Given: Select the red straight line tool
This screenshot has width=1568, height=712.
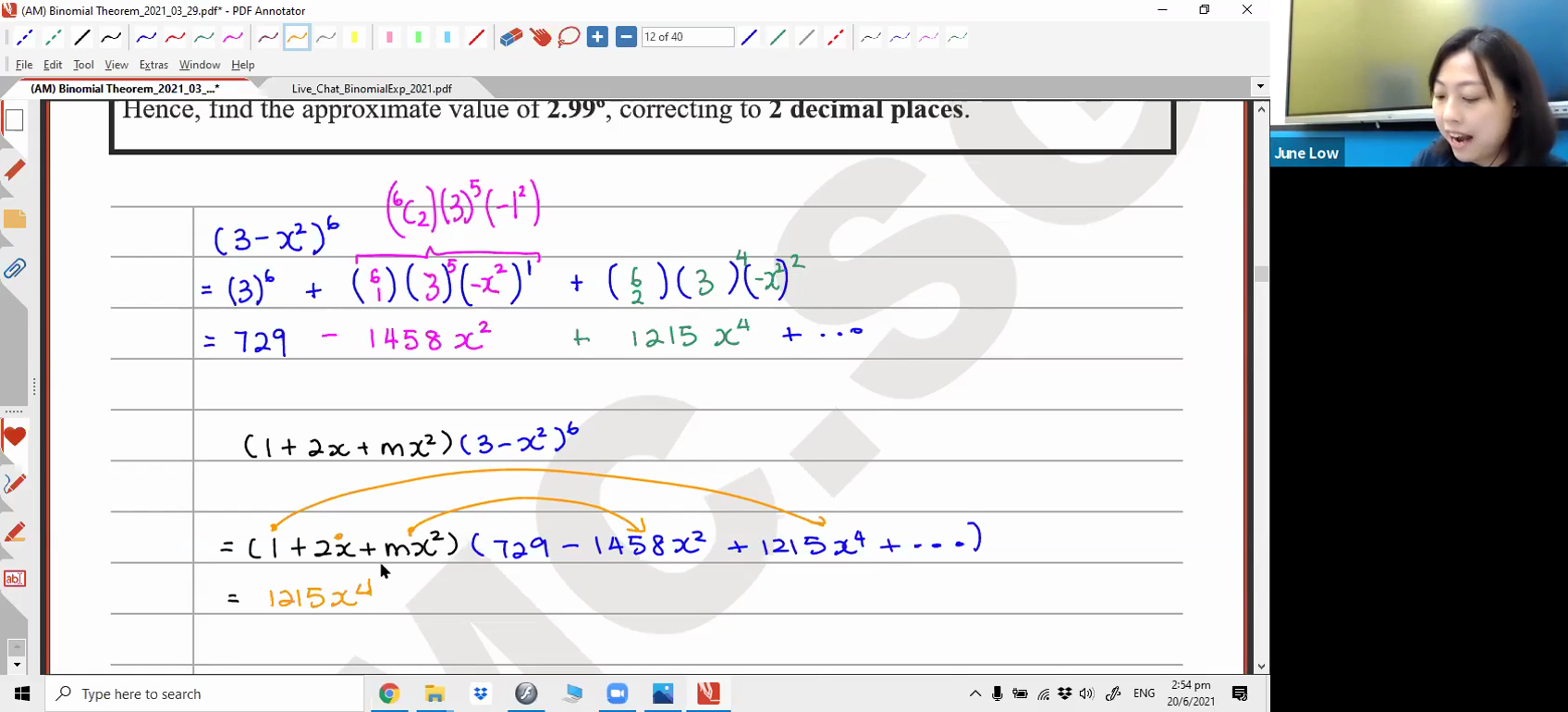Looking at the screenshot, I should tap(476, 38).
